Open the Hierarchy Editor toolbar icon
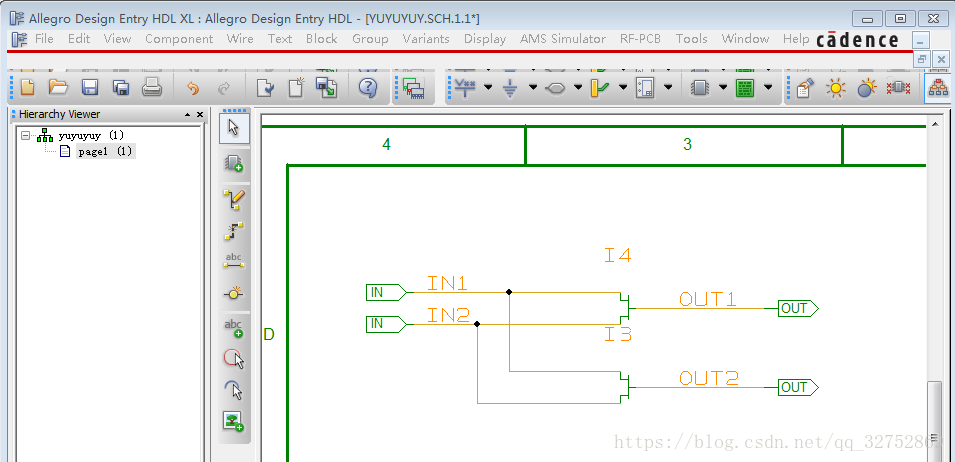This screenshot has width=955, height=462. pos(938,88)
